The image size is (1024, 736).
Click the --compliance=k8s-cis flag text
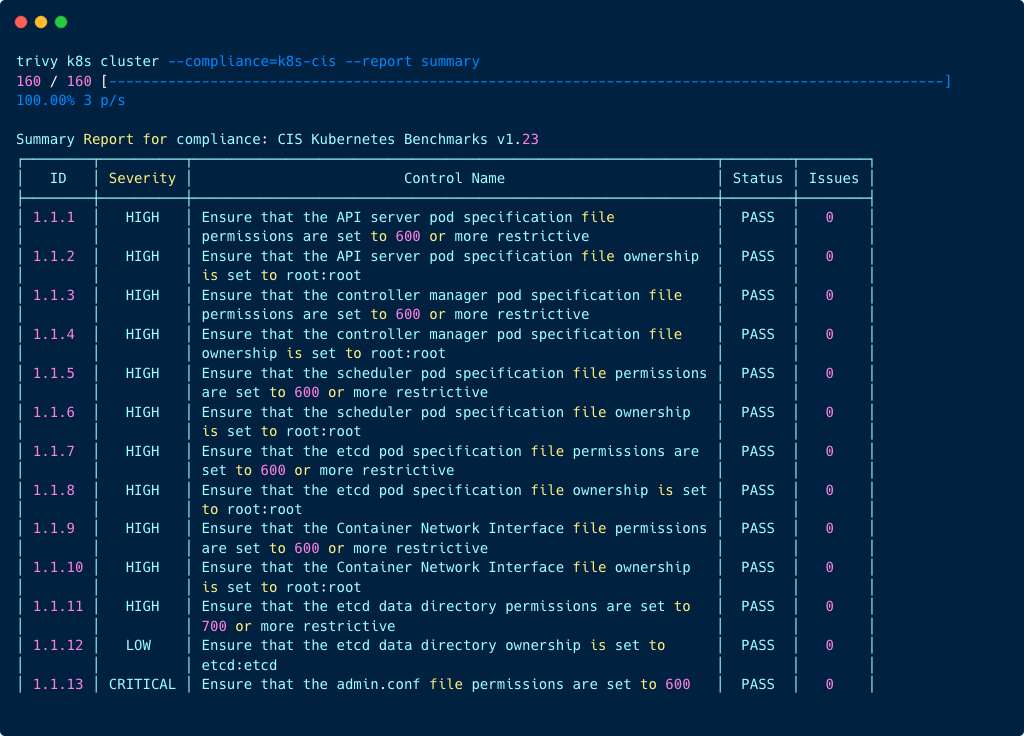[252, 61]
